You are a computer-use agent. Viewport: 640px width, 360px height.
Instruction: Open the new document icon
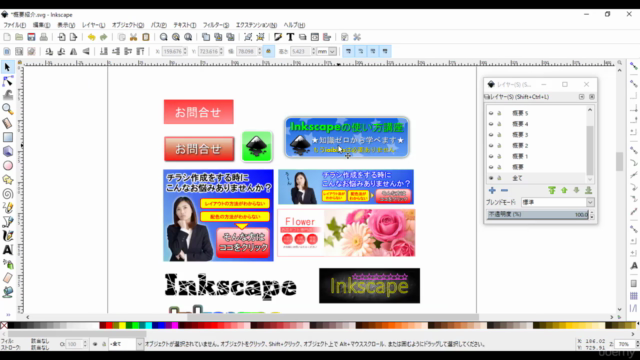point(7,37)
